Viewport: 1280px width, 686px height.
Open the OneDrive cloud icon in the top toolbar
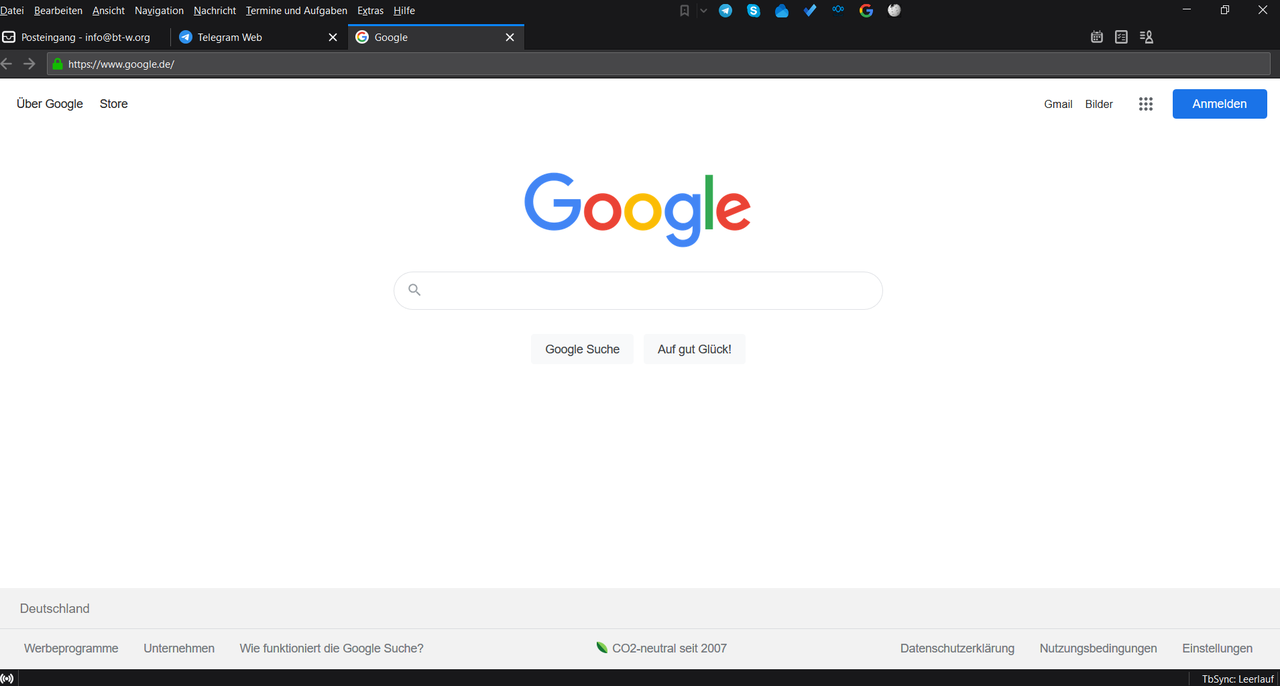(x=782, y=11)
